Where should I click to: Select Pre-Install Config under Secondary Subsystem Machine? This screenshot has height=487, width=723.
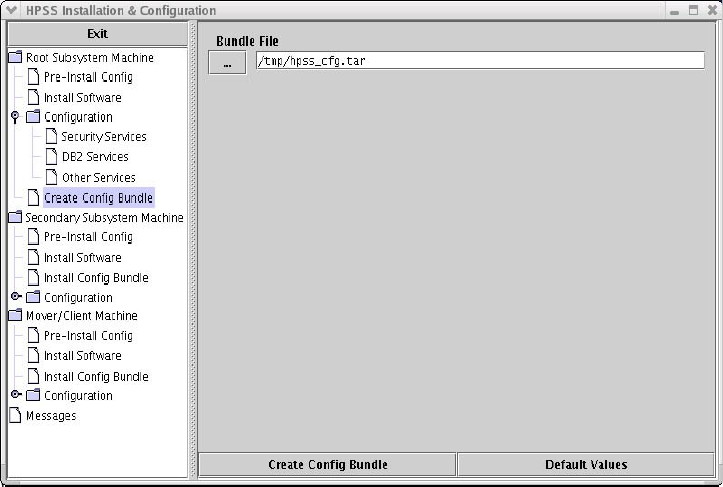click(88, 237)
